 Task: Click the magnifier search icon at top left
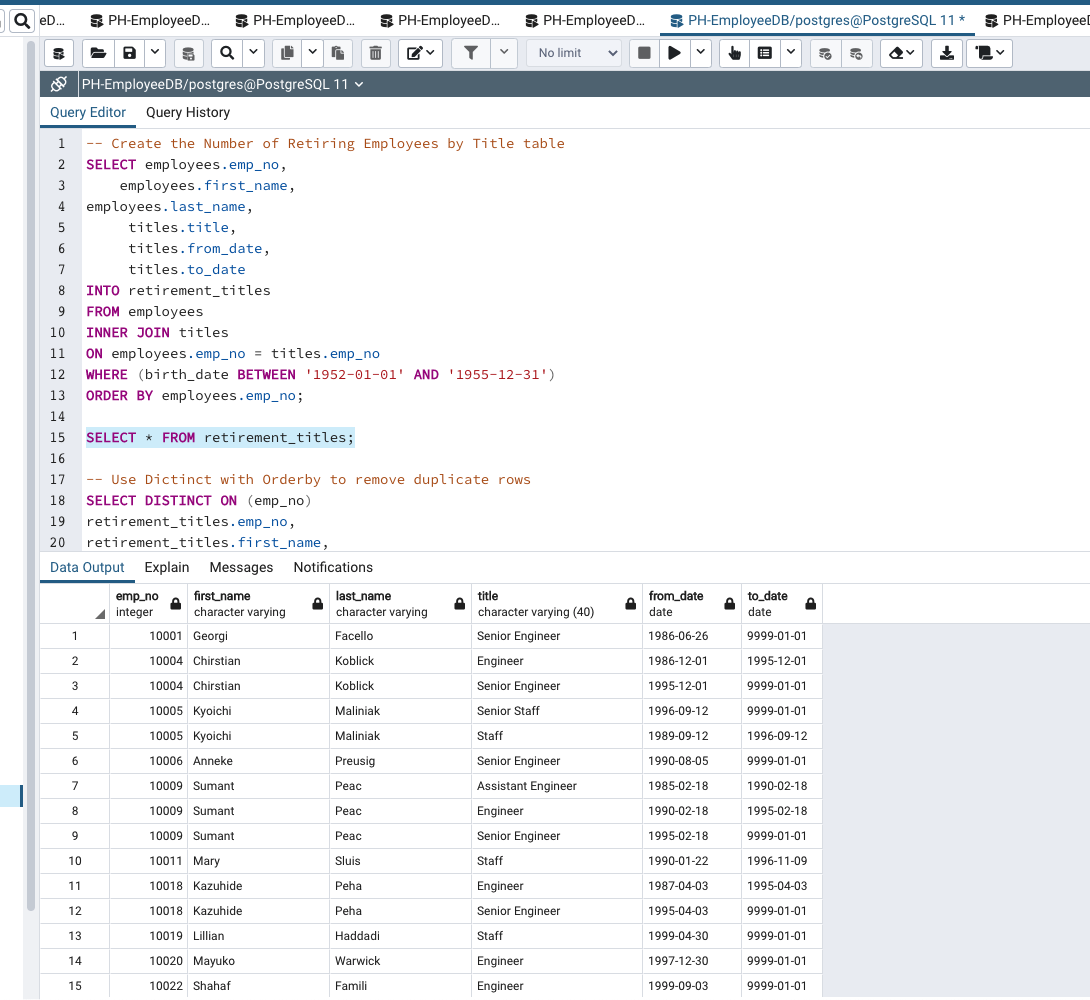pyautogui.click(x=22, y=21)
